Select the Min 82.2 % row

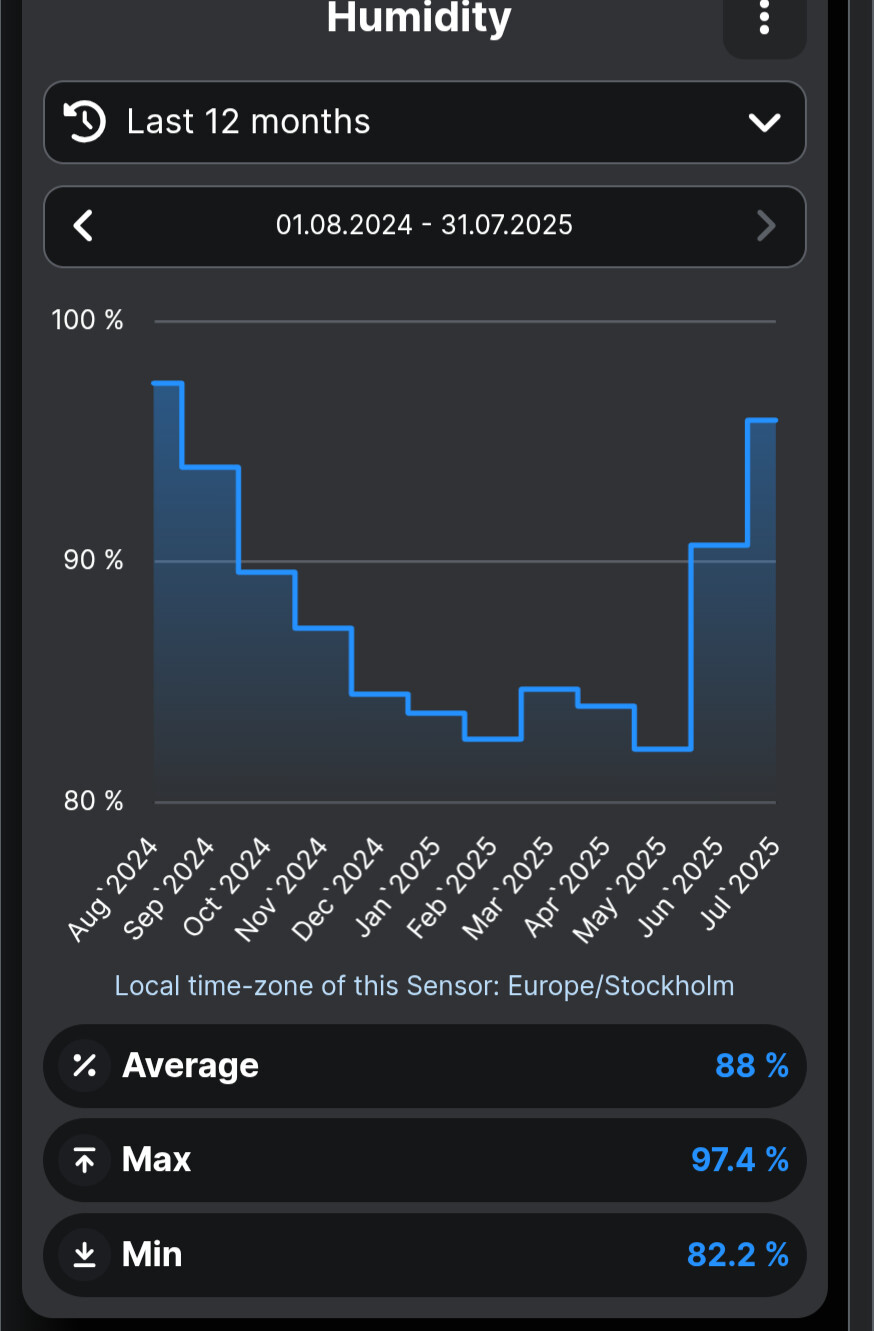pos(424,1255)
